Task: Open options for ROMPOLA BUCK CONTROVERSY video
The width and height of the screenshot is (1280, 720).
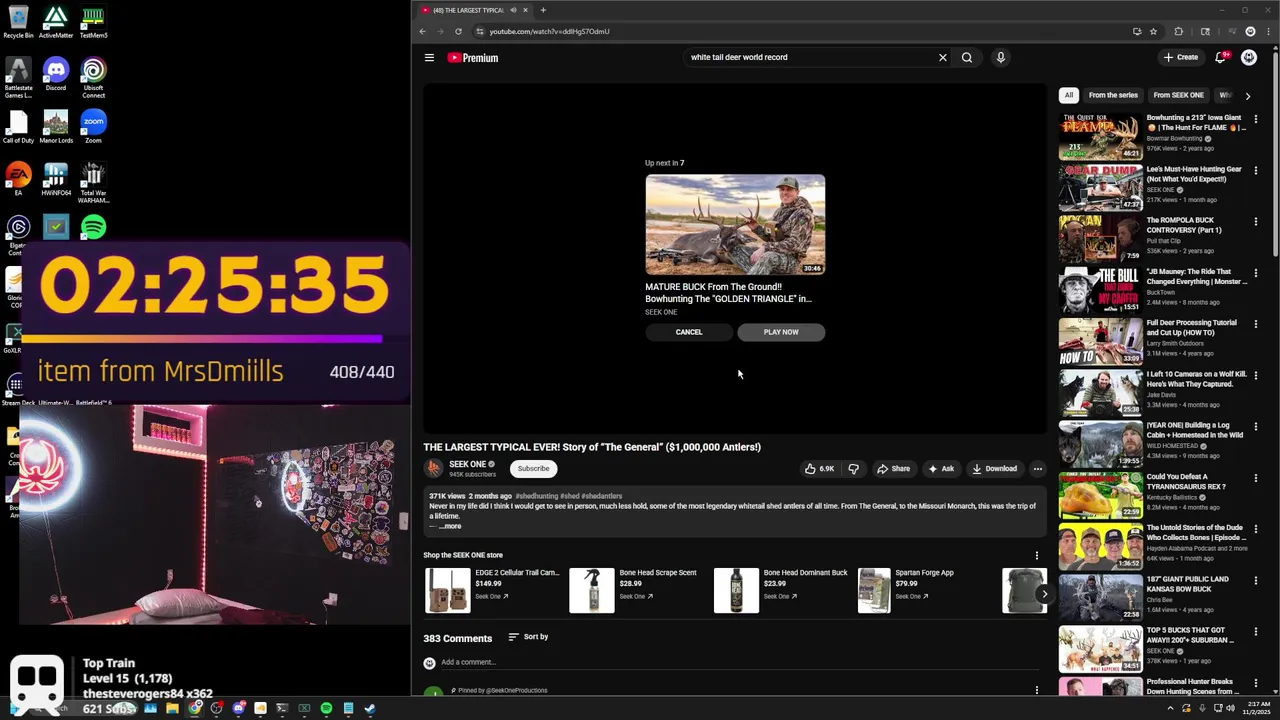Action: click(1256, 221)
